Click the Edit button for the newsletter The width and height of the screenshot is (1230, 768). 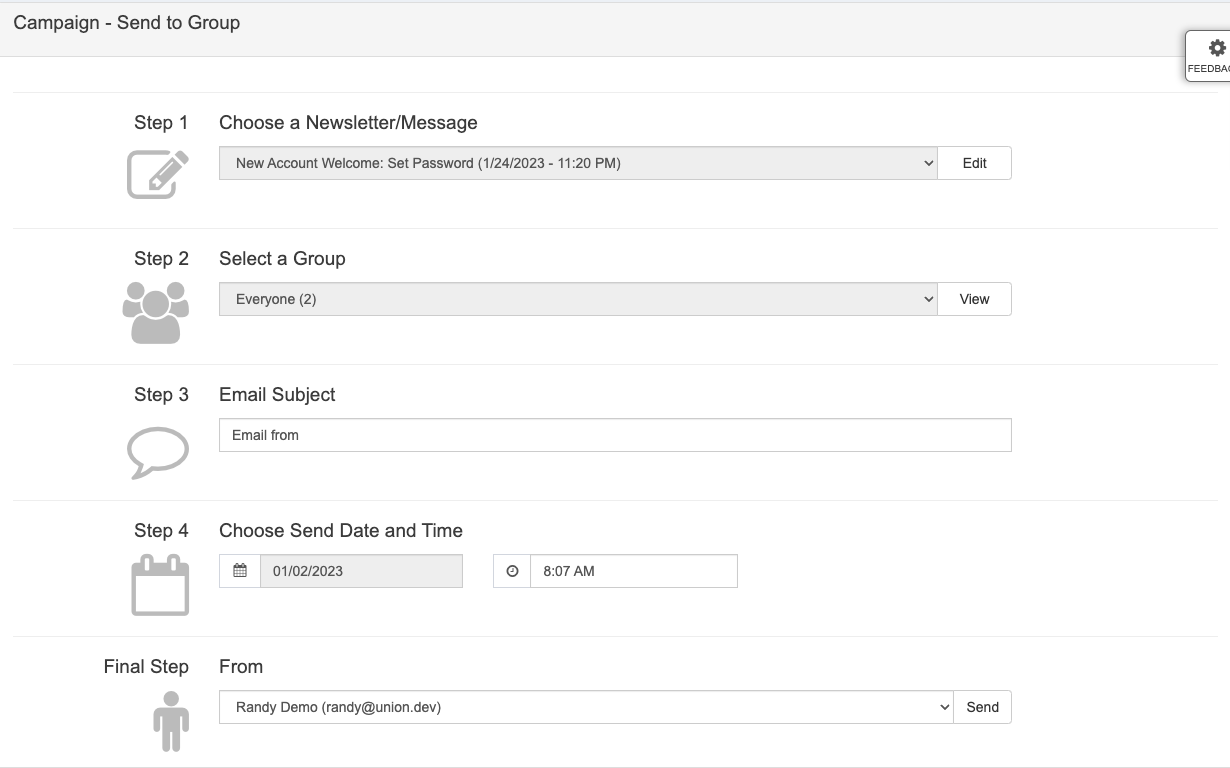[x=974, y=163]
